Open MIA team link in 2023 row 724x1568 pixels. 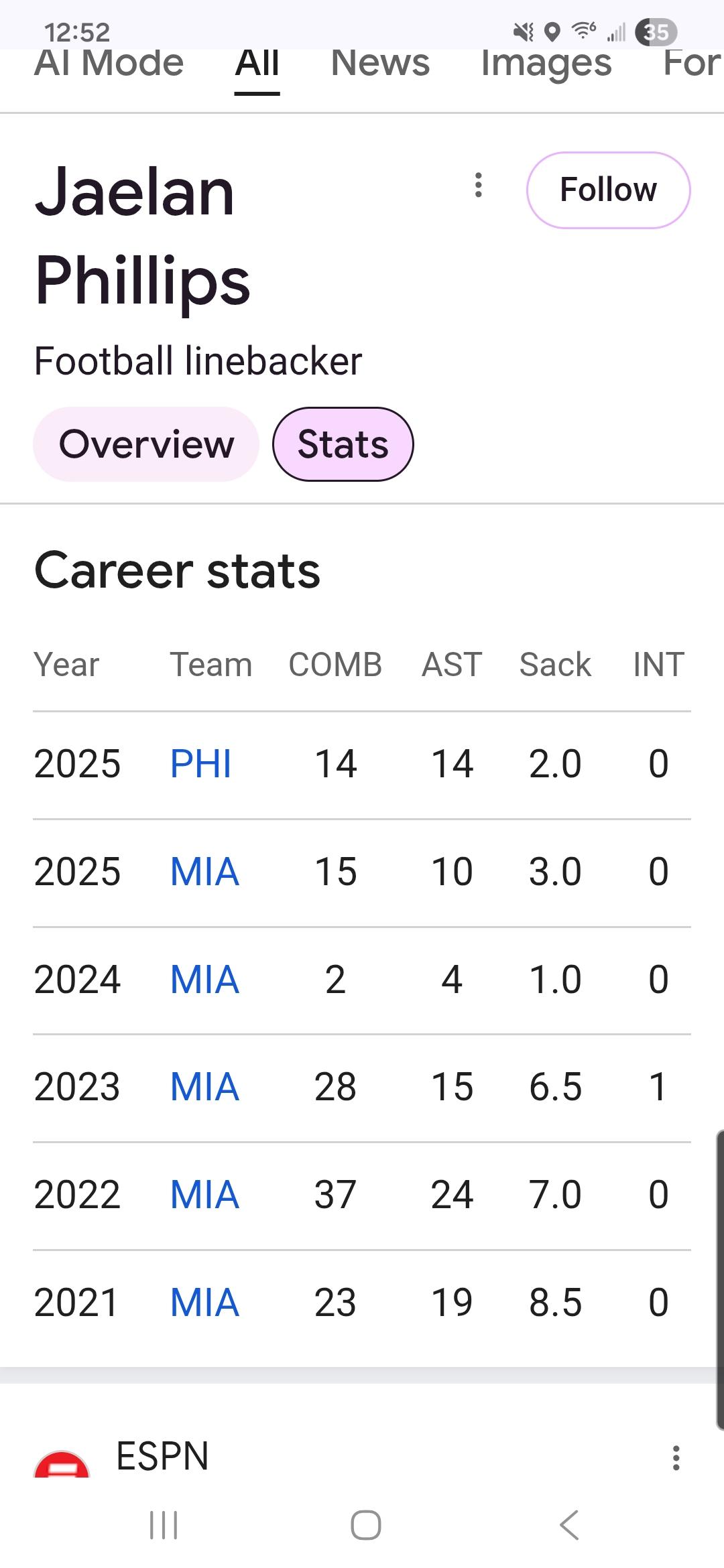coord(204,1087)
